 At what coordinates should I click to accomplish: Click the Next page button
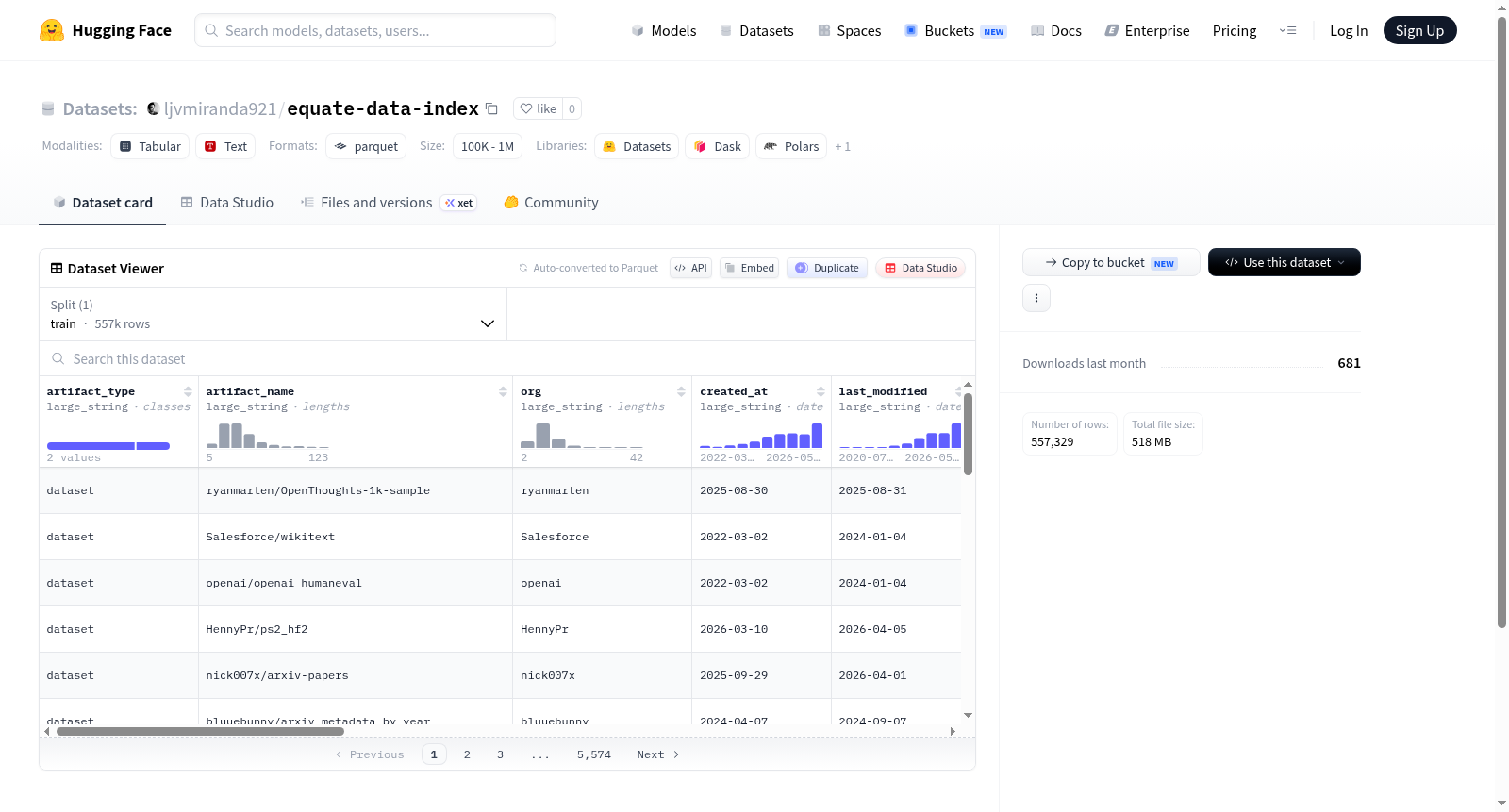[658, 754]
